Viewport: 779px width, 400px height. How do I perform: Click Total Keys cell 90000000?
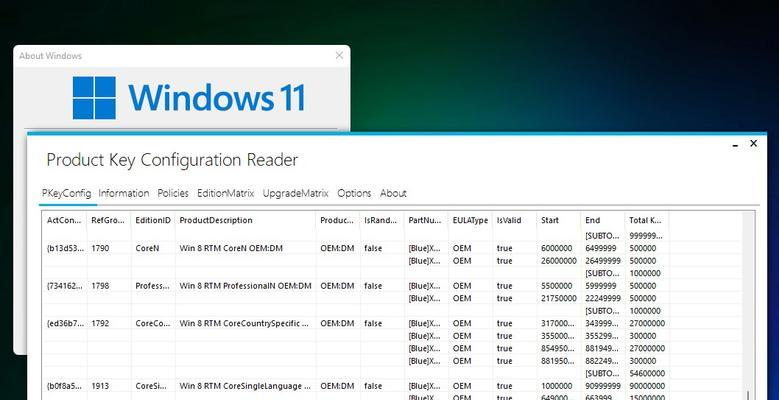(647, 386)
